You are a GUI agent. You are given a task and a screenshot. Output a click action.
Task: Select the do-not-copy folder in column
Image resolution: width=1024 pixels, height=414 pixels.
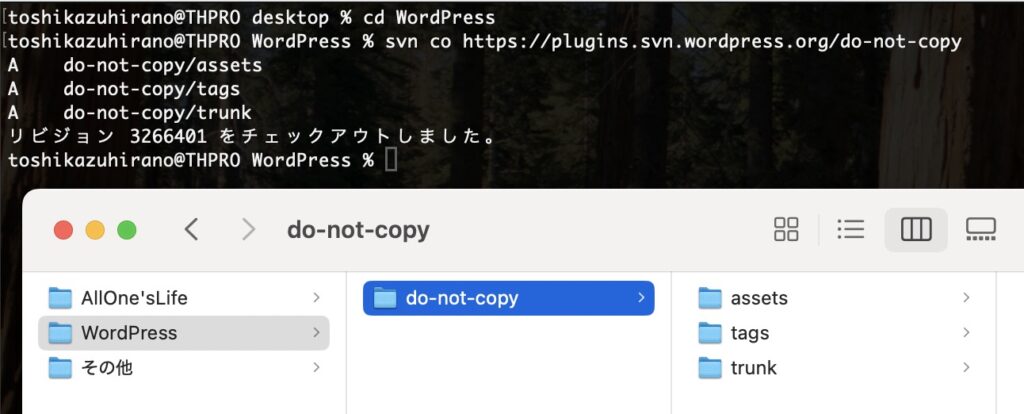(x=509, y=298)
